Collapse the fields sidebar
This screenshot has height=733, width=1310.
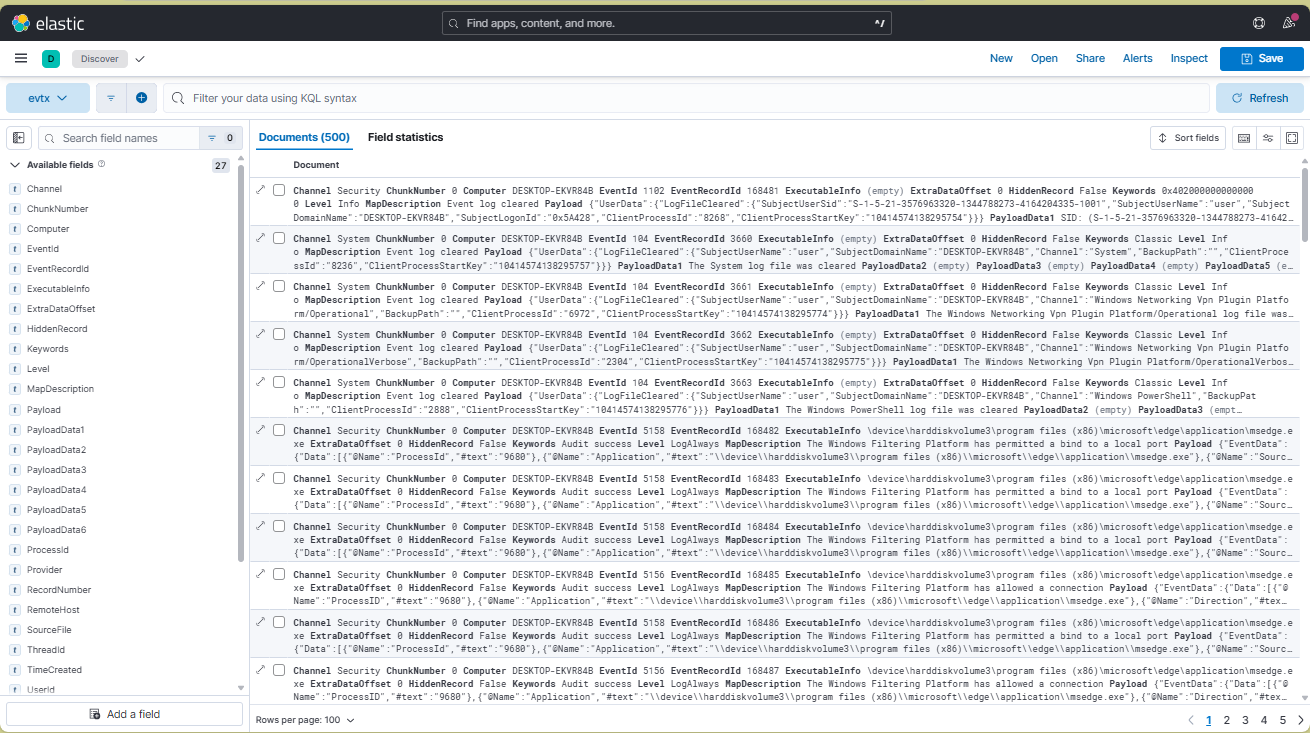tap(17, 137)
